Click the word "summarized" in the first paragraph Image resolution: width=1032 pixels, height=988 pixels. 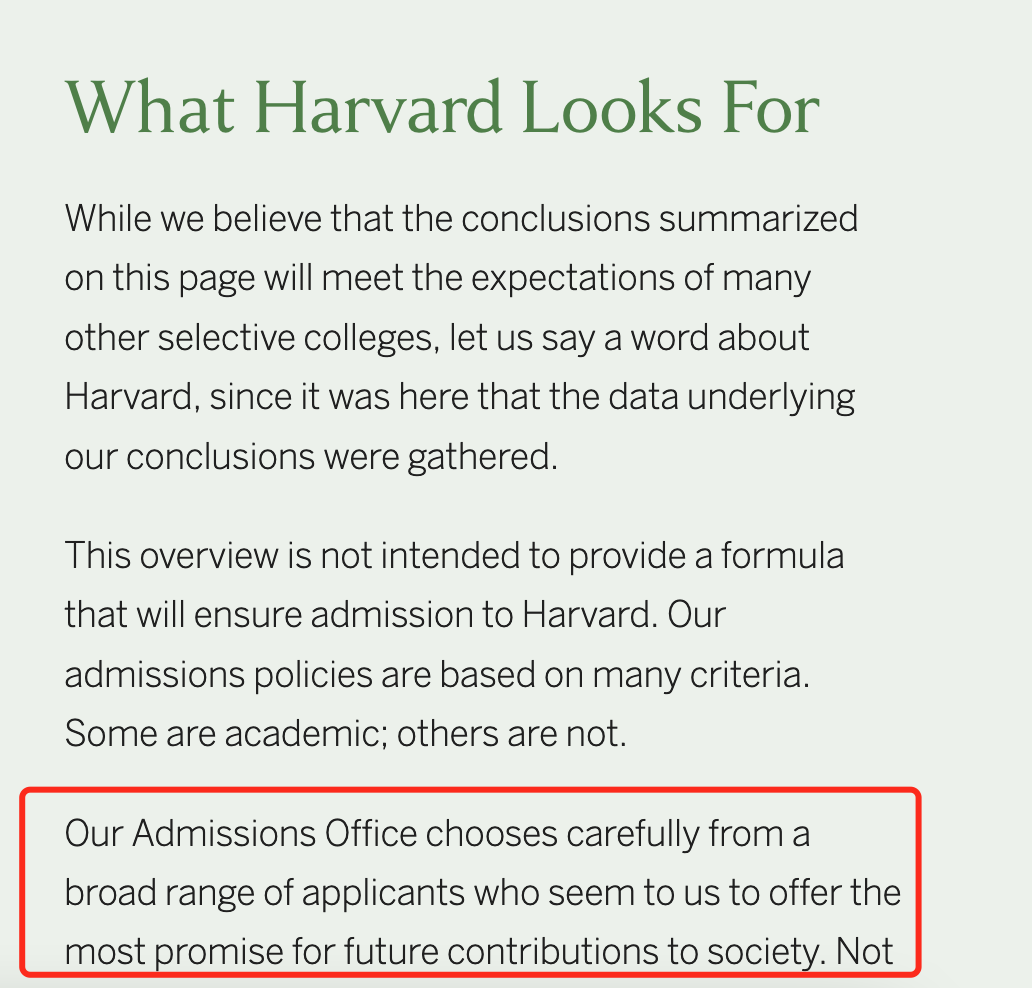758,219
